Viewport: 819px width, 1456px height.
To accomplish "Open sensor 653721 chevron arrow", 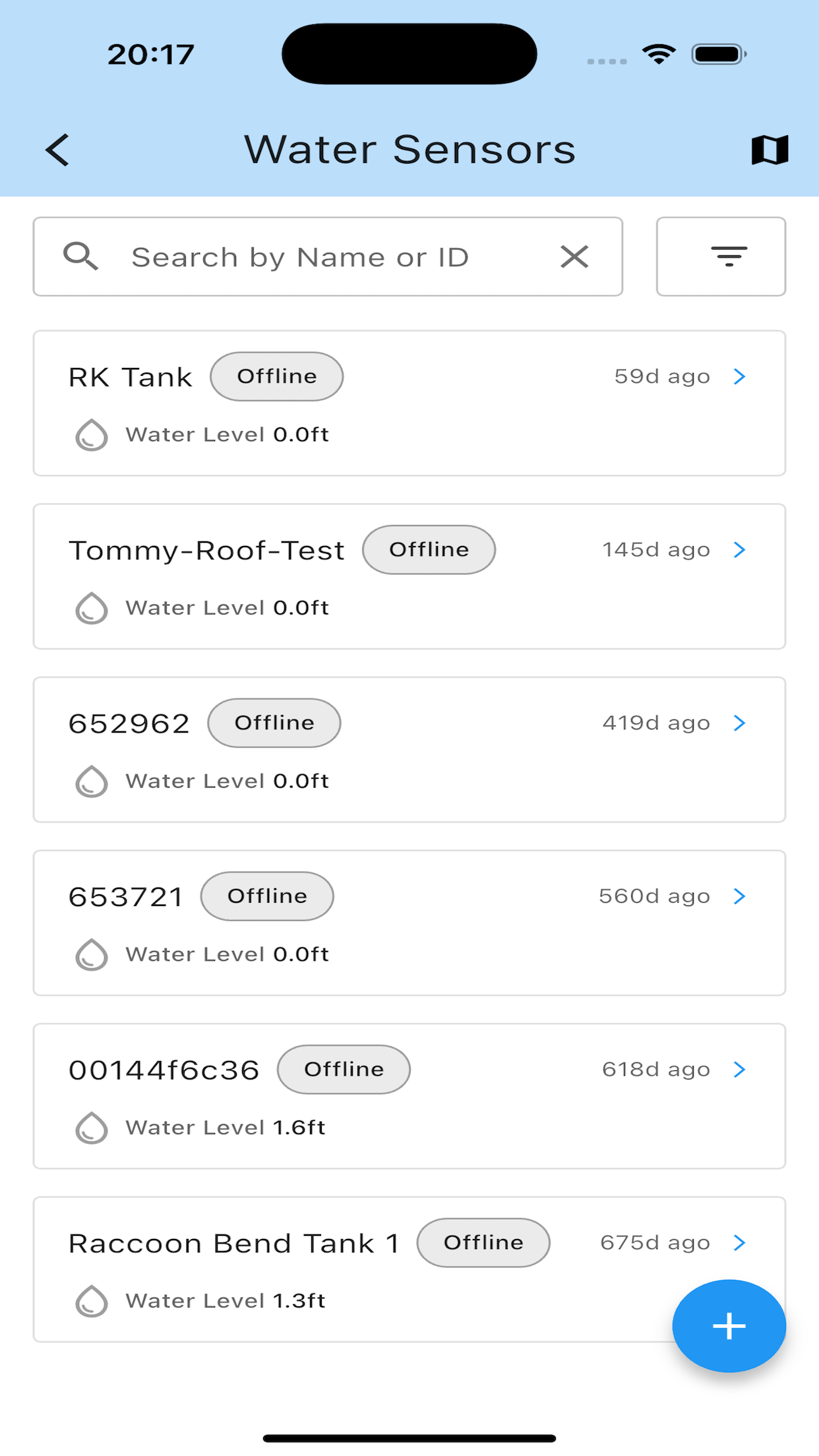I will click(x=740, y=896).
